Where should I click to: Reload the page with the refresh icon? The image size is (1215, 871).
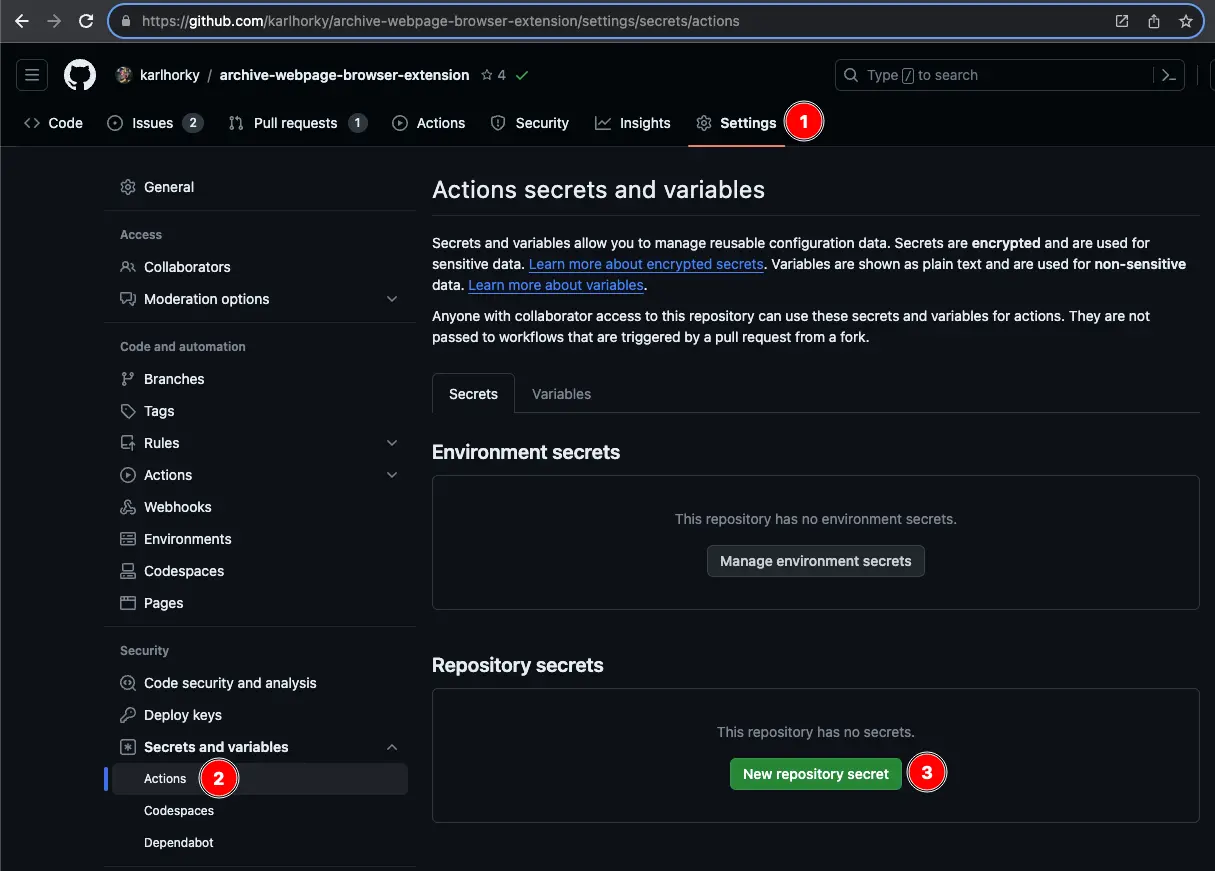(x=86, y=21)
